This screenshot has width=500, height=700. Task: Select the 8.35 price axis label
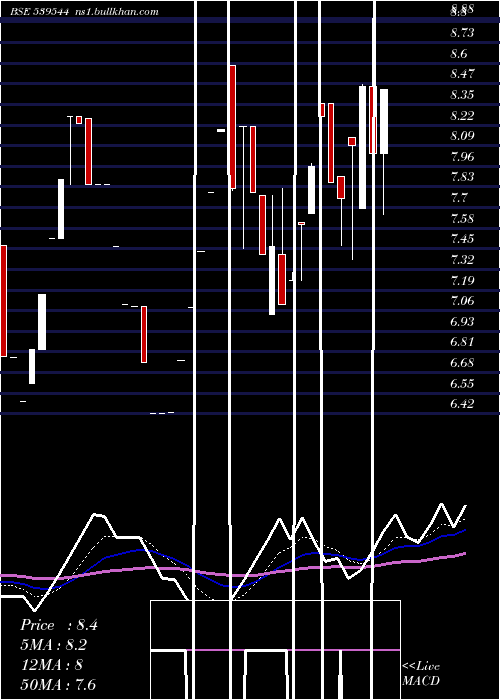(x=462, y=95)
